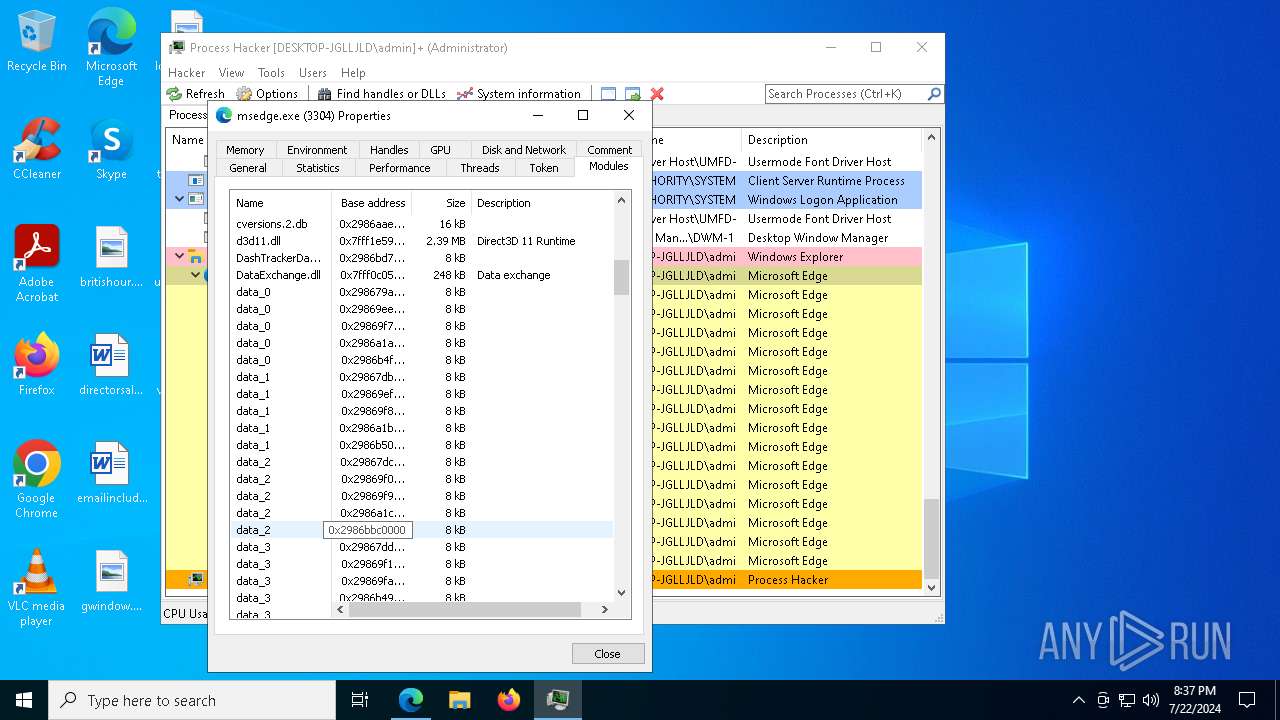
Task: Click taskbar 'Type here to search' box
Action: [192, 700]
